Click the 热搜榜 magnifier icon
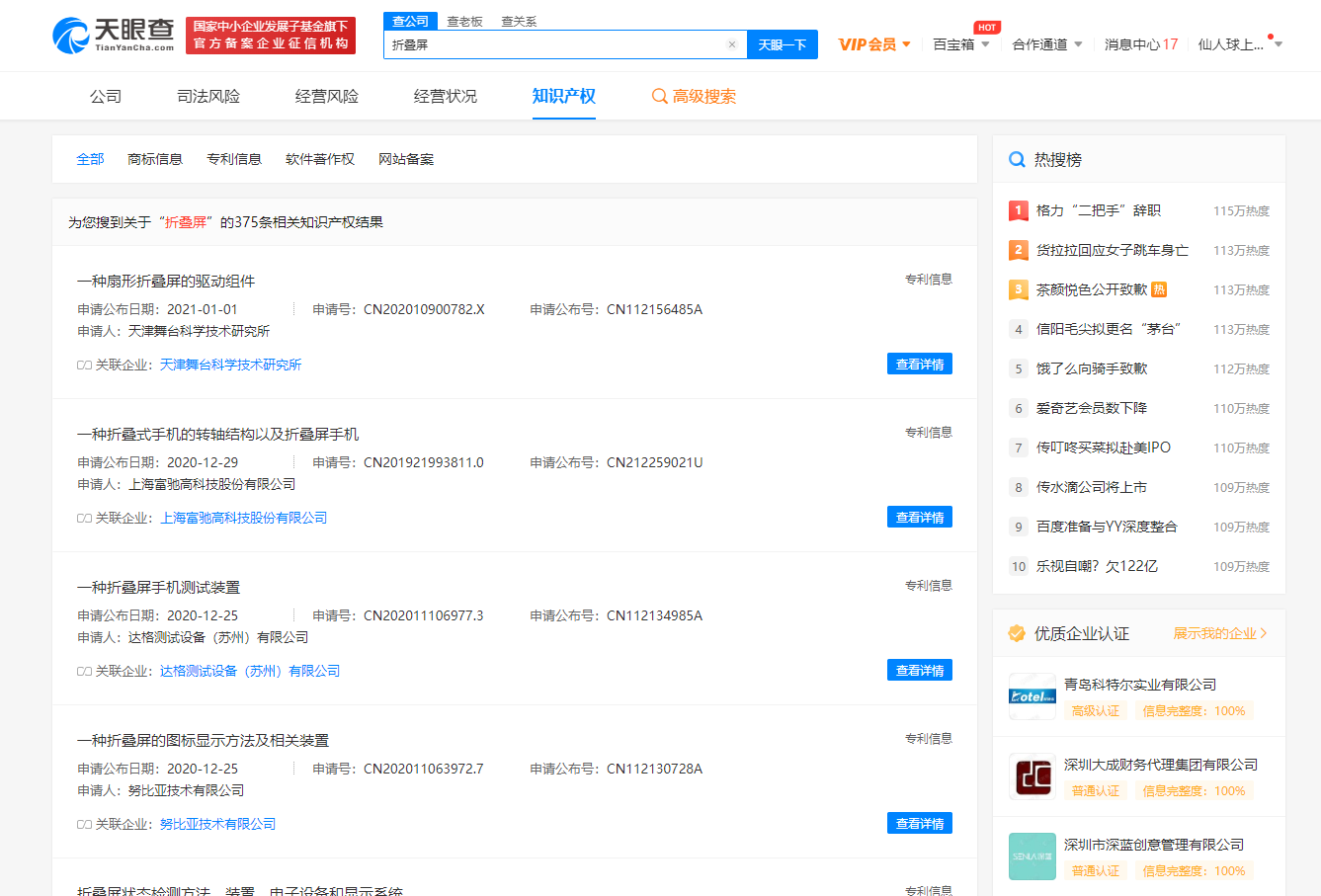The image size is (1321, 896). point(1017,159)
